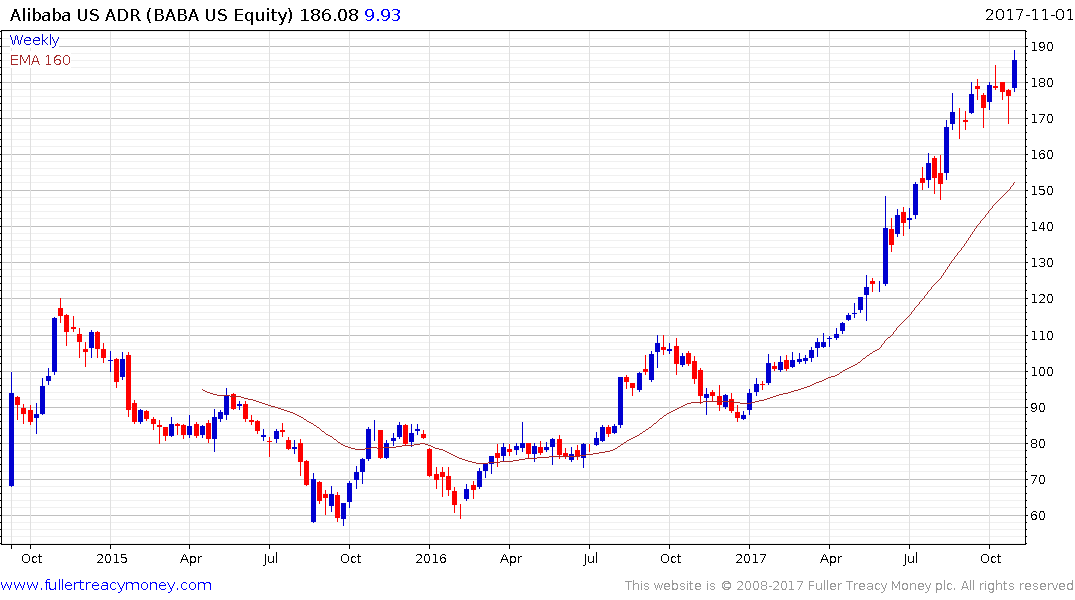Click the 110 price axis label
Screen dimensions: 1075x600
coord(1042,335)
